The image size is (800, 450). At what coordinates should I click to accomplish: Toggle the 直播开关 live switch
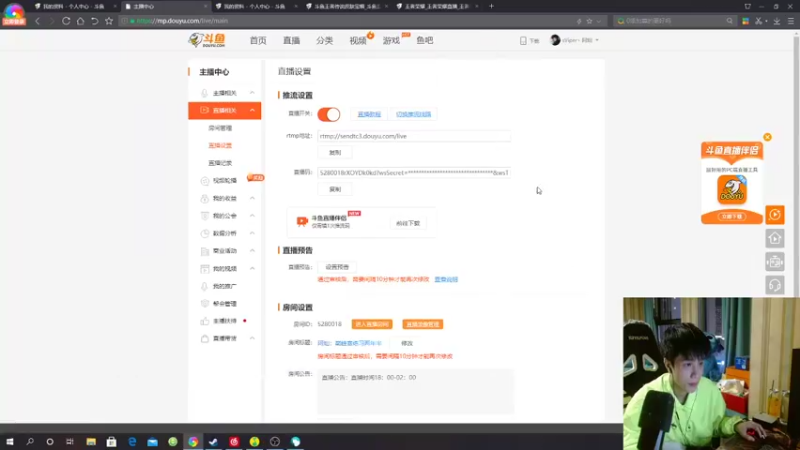tap(329, 114)
